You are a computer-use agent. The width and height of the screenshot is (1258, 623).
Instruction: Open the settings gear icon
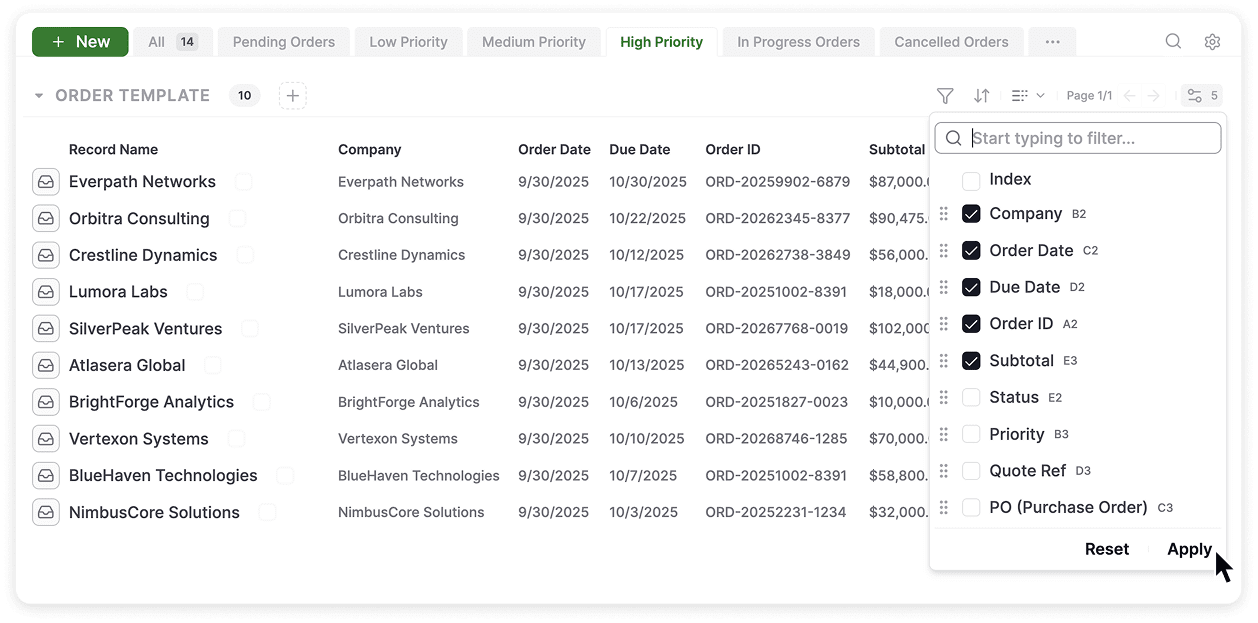(x=1212, y=42)
